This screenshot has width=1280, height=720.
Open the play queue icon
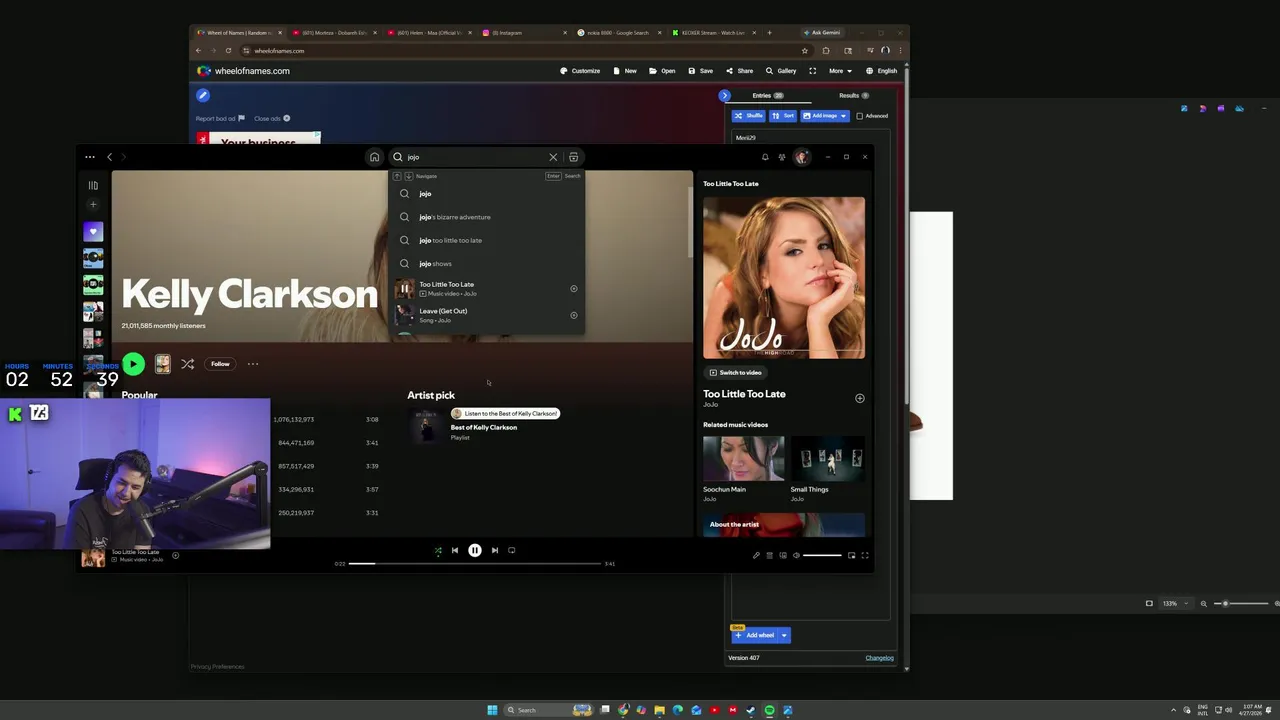tap(769, 555)
